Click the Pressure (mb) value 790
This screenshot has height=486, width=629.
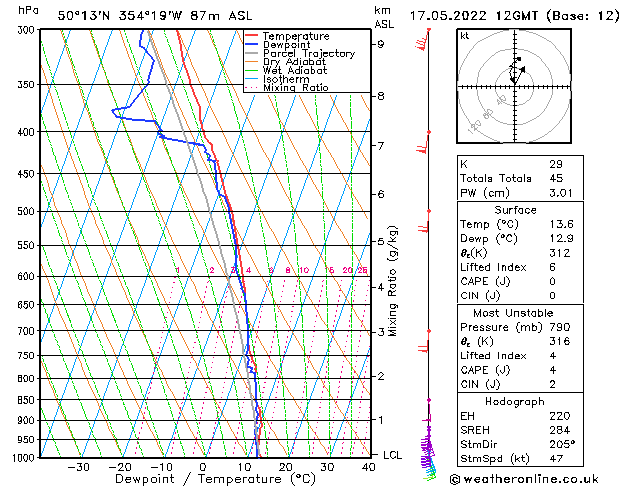tap(560, 327)
